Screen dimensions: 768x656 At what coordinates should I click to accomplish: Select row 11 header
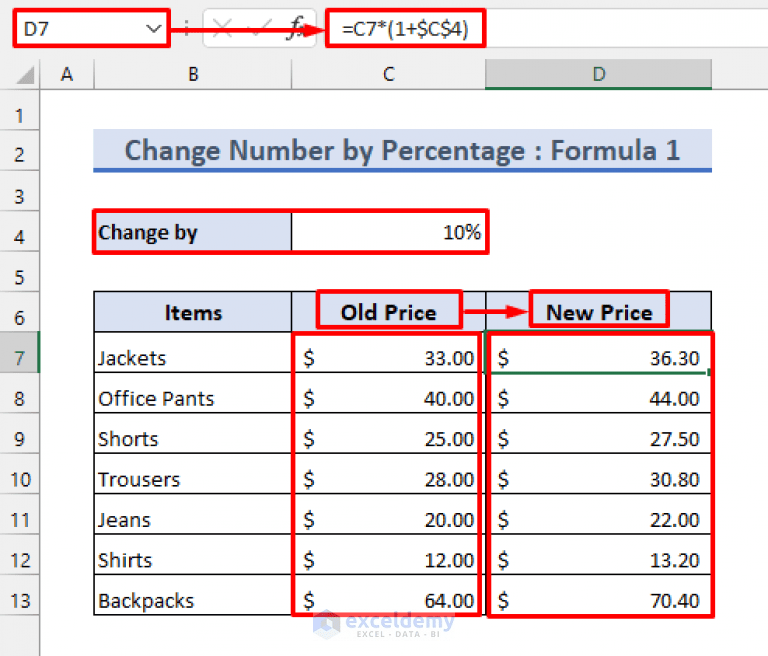(20, 514)
